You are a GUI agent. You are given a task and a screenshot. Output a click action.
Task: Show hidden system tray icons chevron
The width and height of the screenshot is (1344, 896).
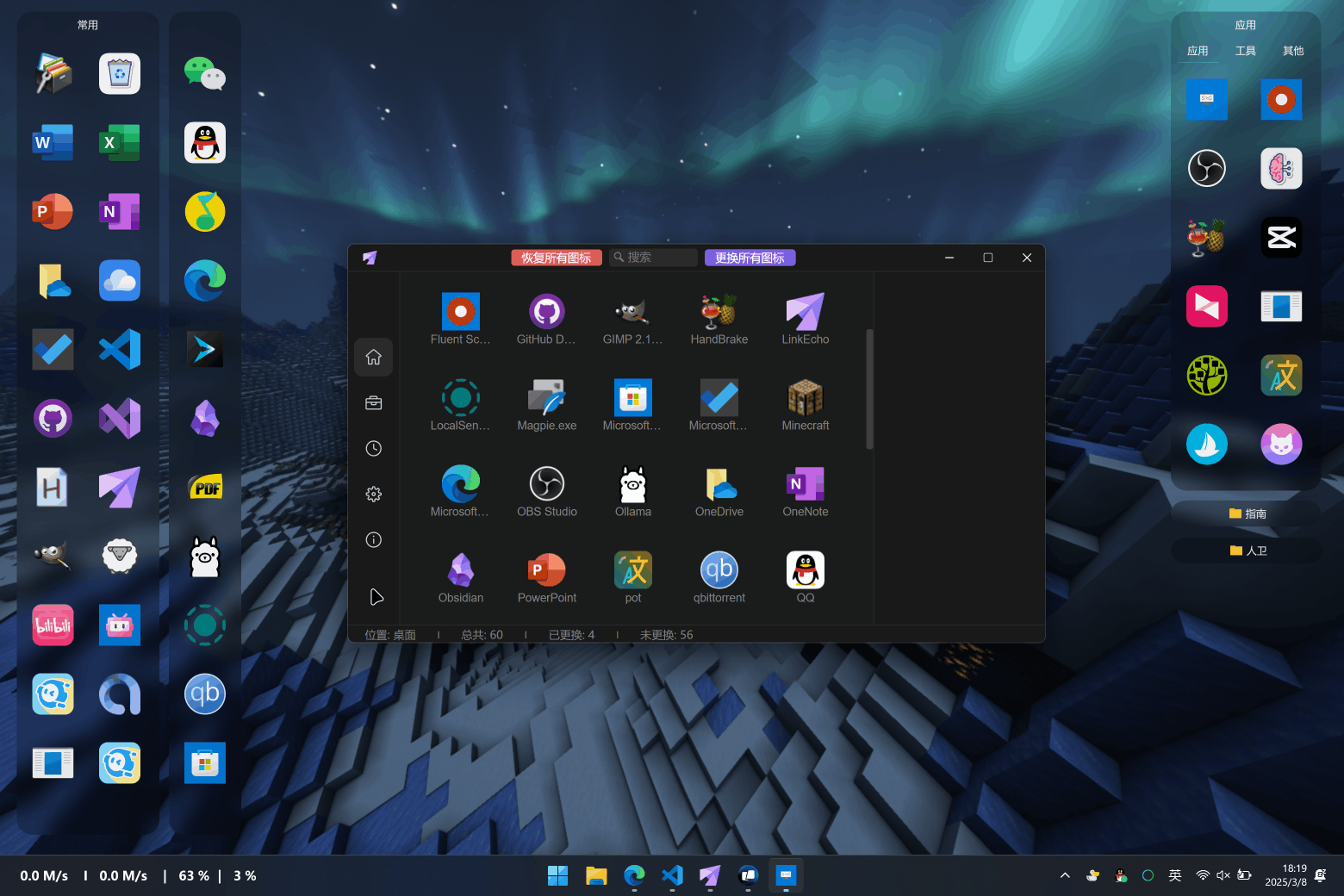click(1065, 875)
